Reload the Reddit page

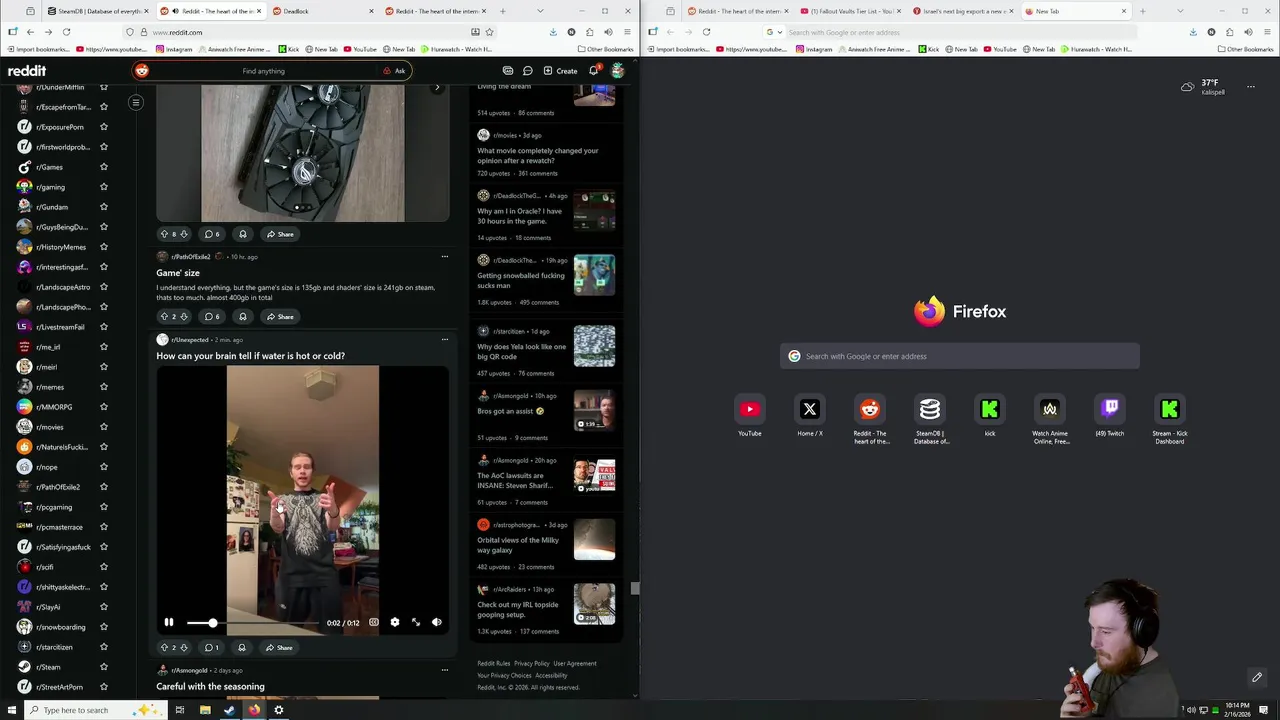coord(66,32)
